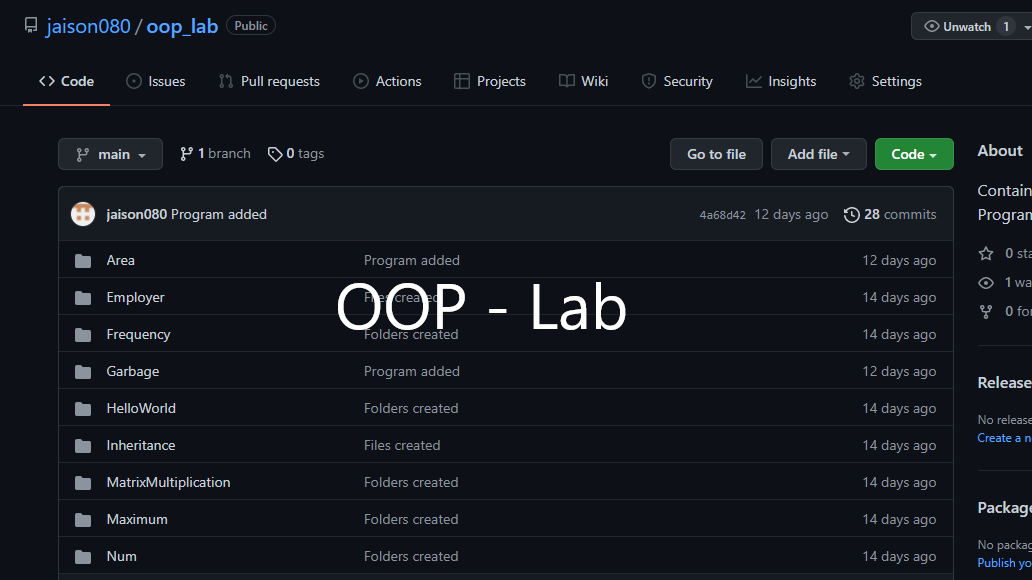This screenshot has width=1032, height=580.
Task: Expand the Add file dropdown
Action: [x=818, y=154]
